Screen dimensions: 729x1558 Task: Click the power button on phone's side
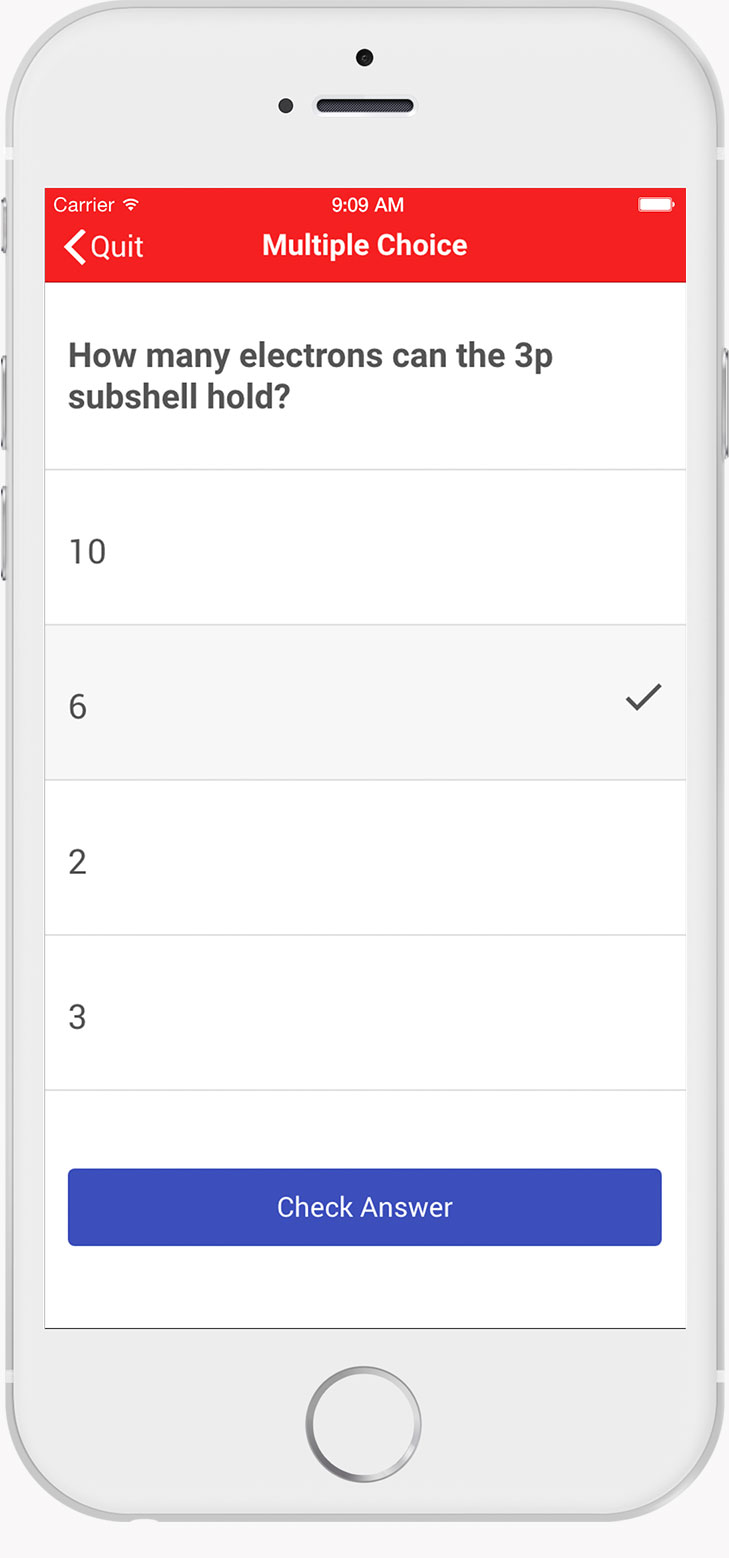tap(725, 405)
